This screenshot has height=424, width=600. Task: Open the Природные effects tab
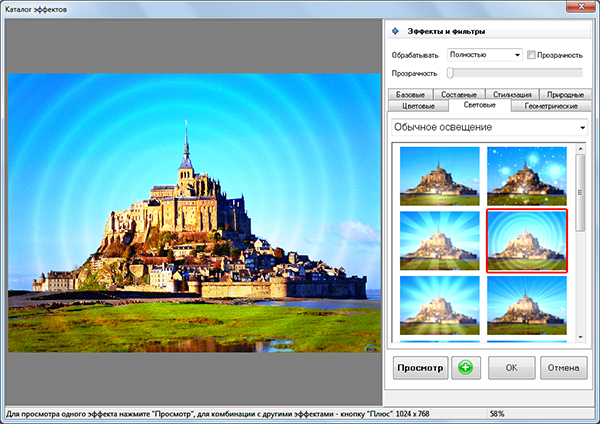pyautogui.click(x=559, y=94)
